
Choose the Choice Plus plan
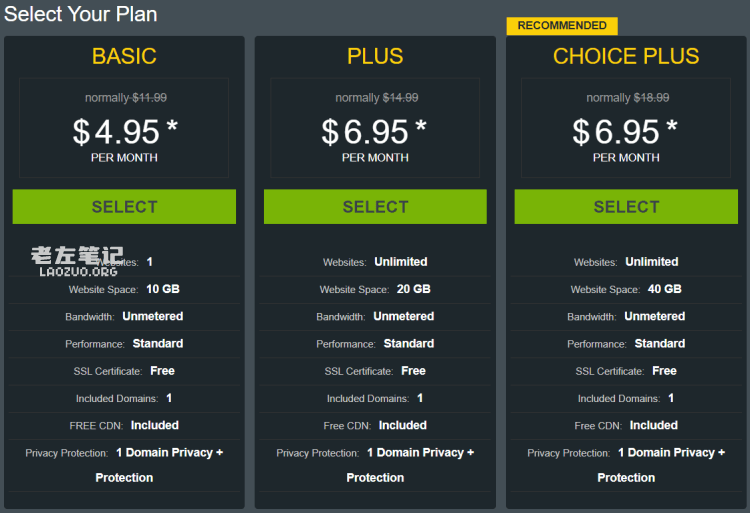tap(626, 207)
